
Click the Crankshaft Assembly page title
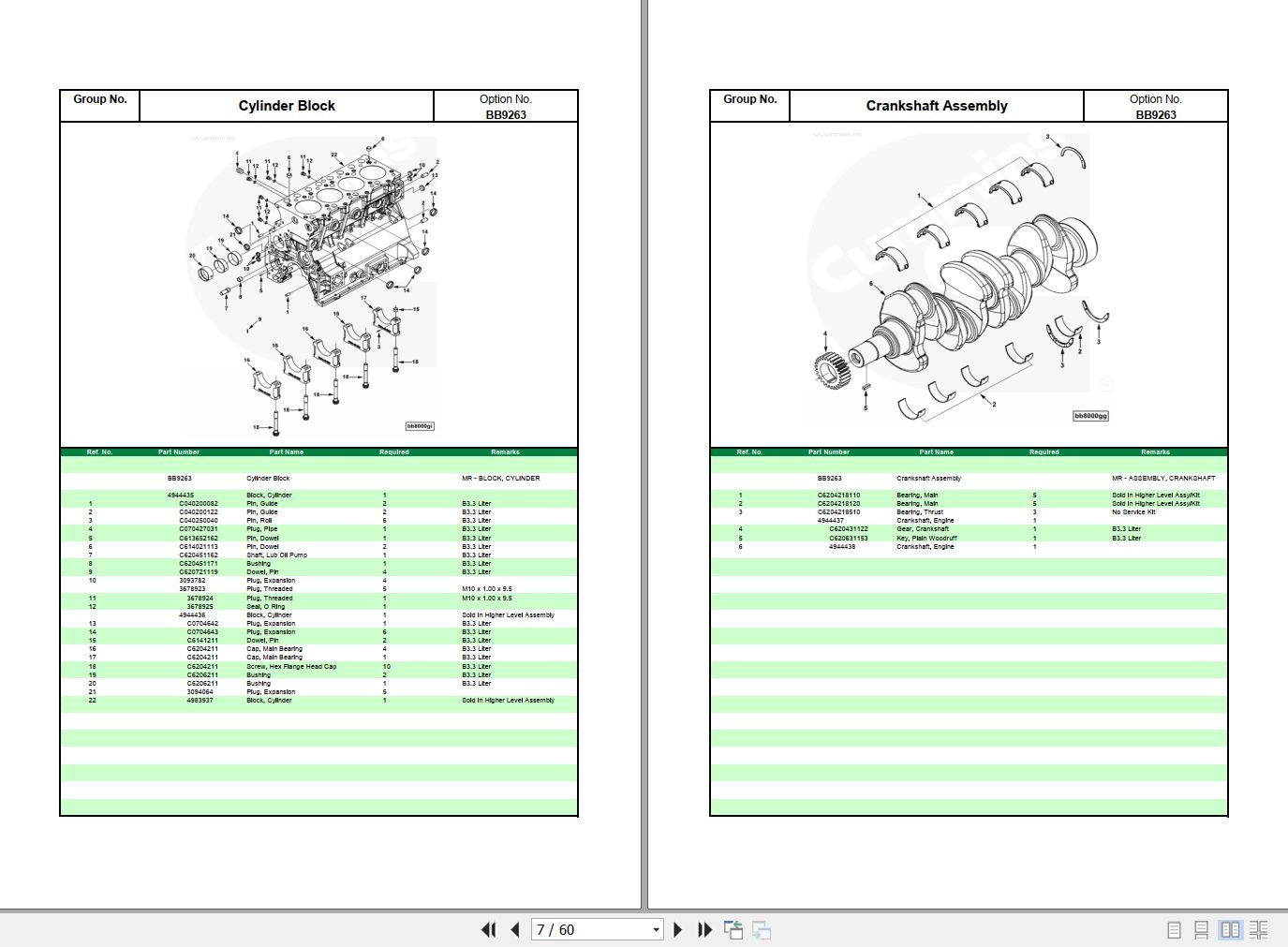click(937, 106)
